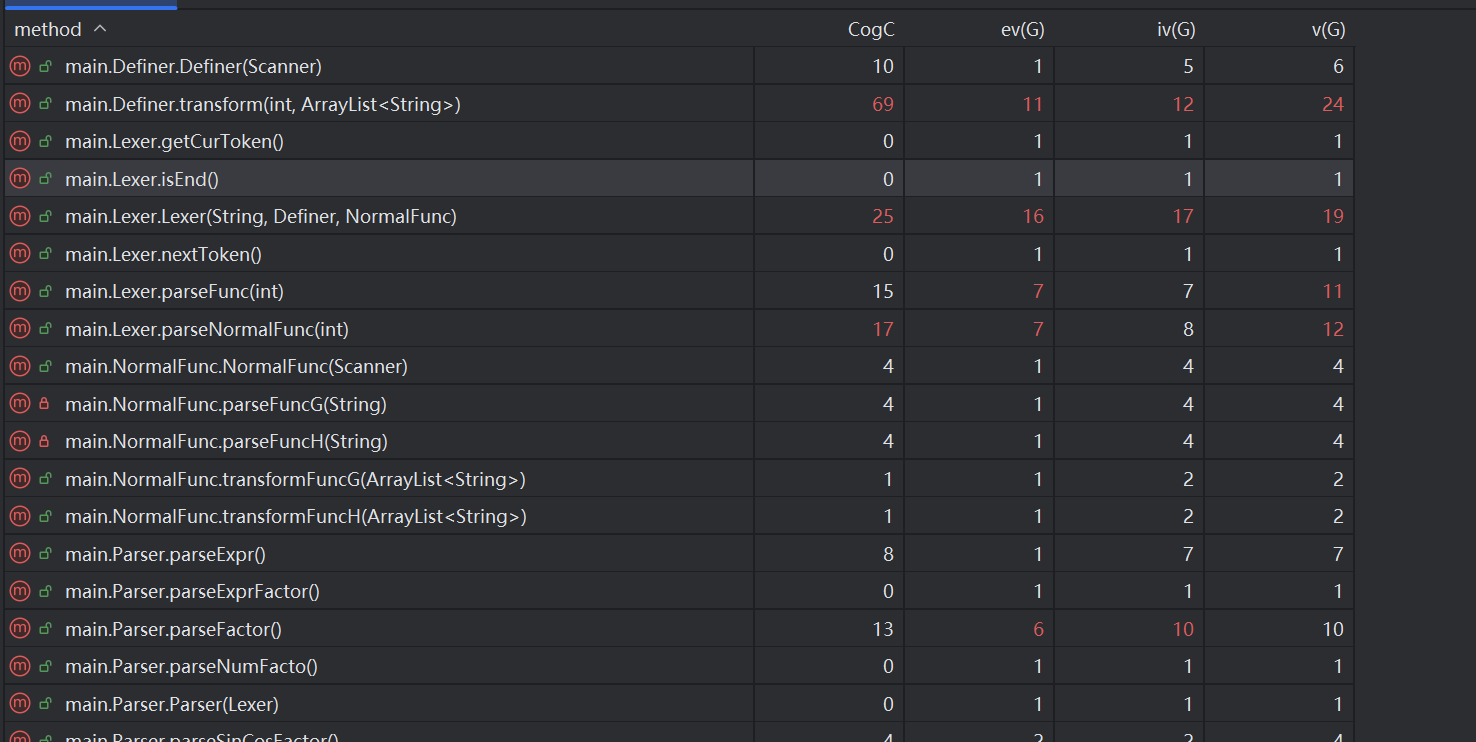This screenshot has height=742, width=1476.
Task: Click private lock icon for parseFuncH row
Action: point(44,442)
